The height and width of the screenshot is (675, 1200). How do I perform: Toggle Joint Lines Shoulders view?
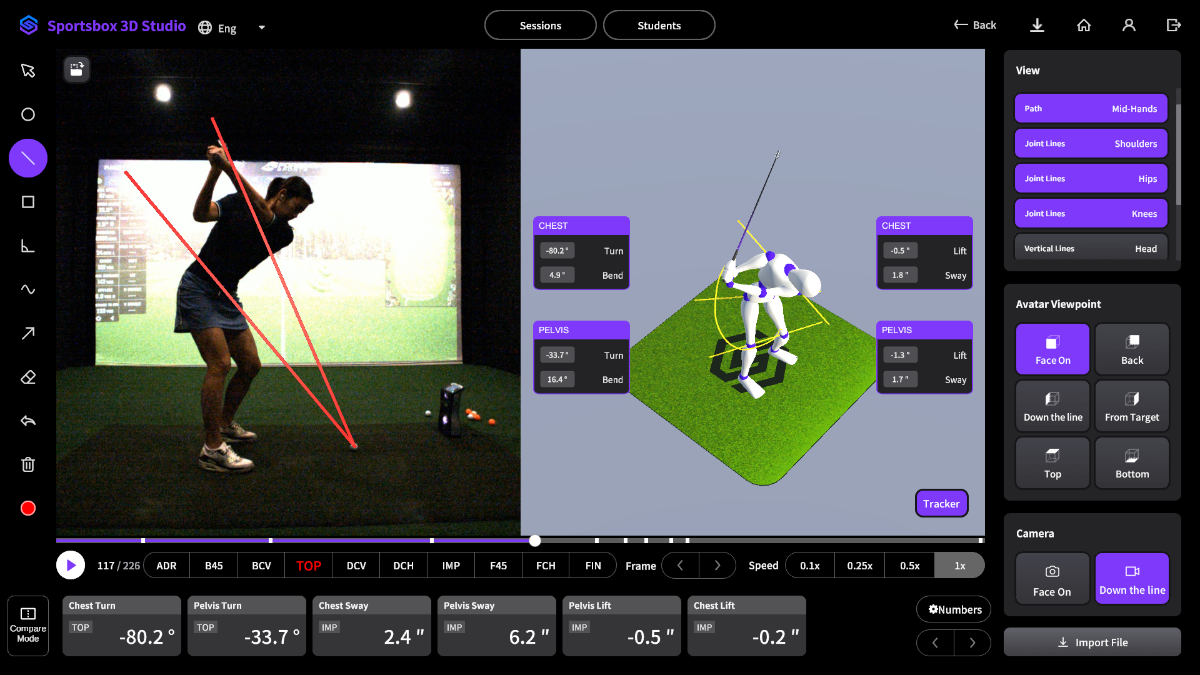tap(1091, 143)
